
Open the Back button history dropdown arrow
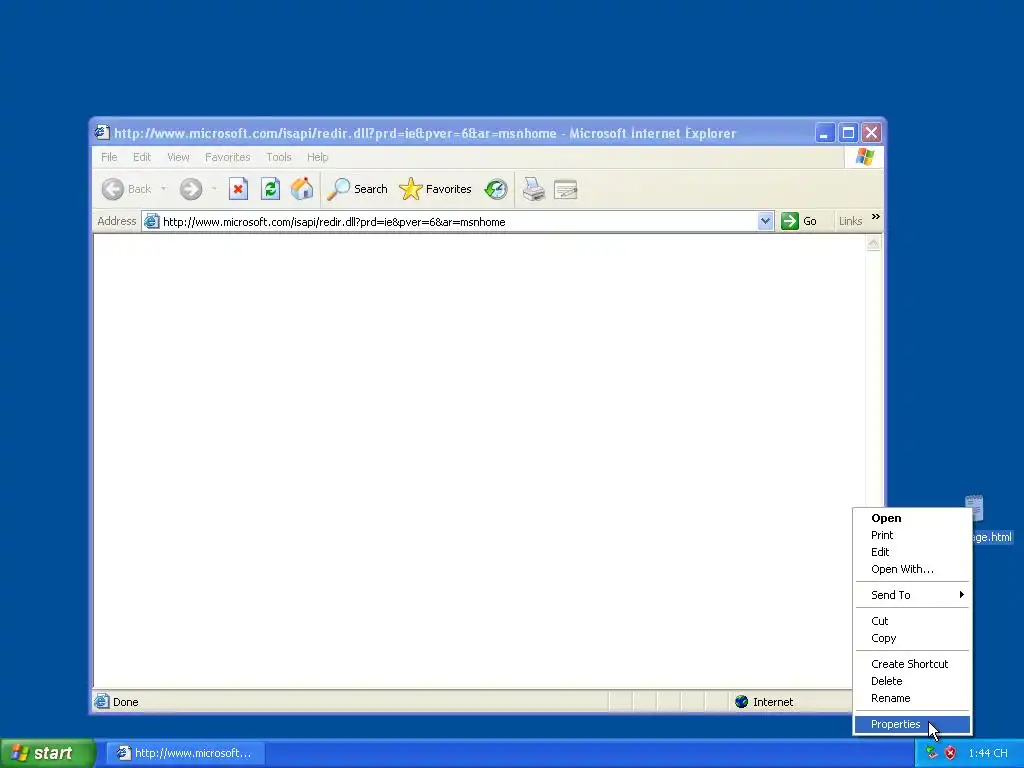coord(163,189)
